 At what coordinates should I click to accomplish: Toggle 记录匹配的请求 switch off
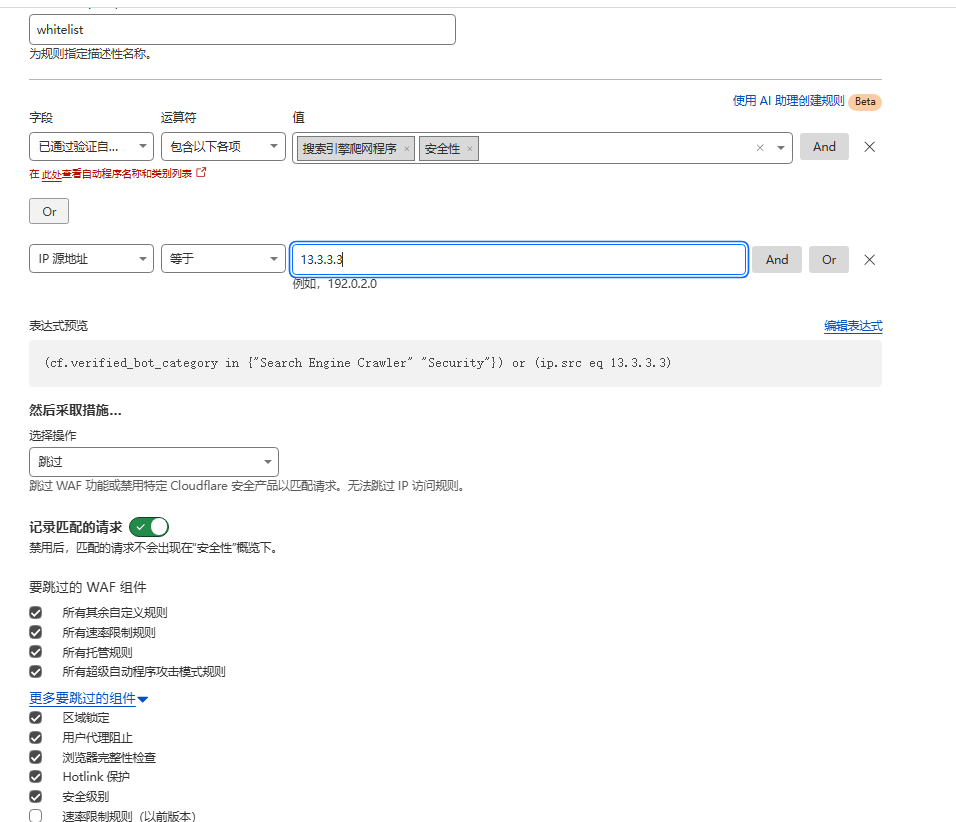coord(149,526)
